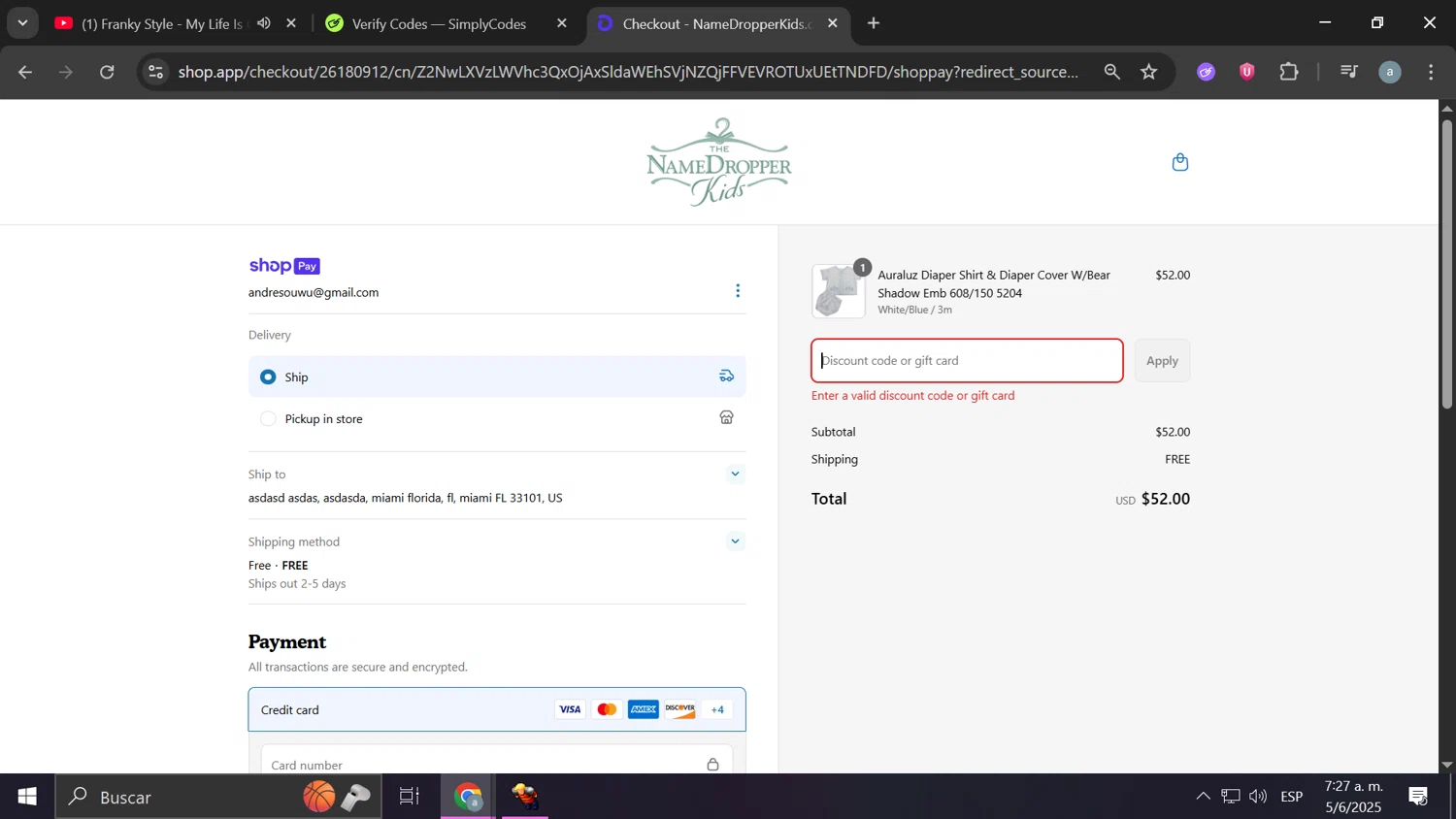Click the Mastercard logo
Image resolution: width=1456 pixels, height=819 pixels.
tap(607, 709)
